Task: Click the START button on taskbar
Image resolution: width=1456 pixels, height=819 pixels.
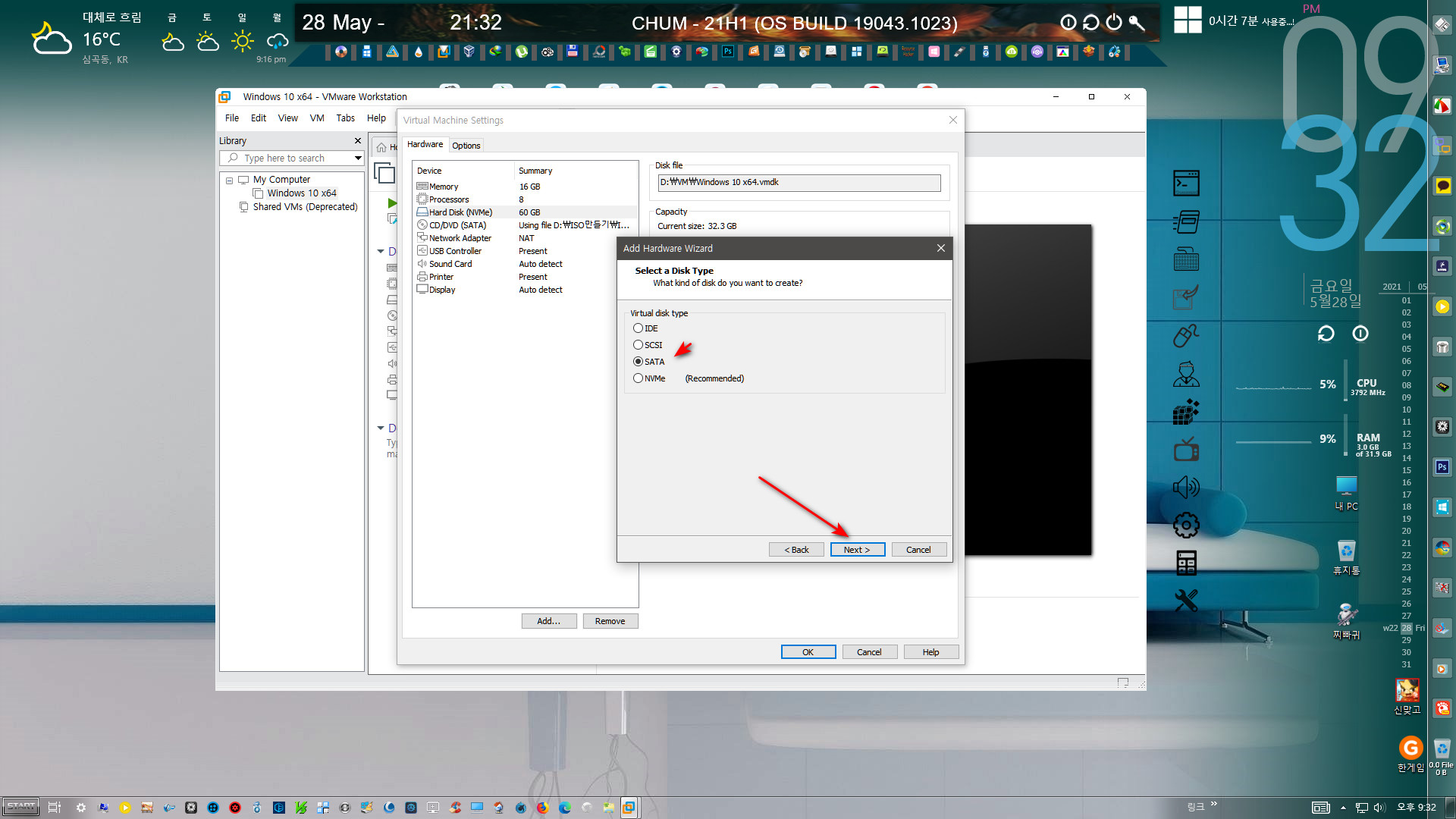Action: pyautogui.click(x=21, y=807)
